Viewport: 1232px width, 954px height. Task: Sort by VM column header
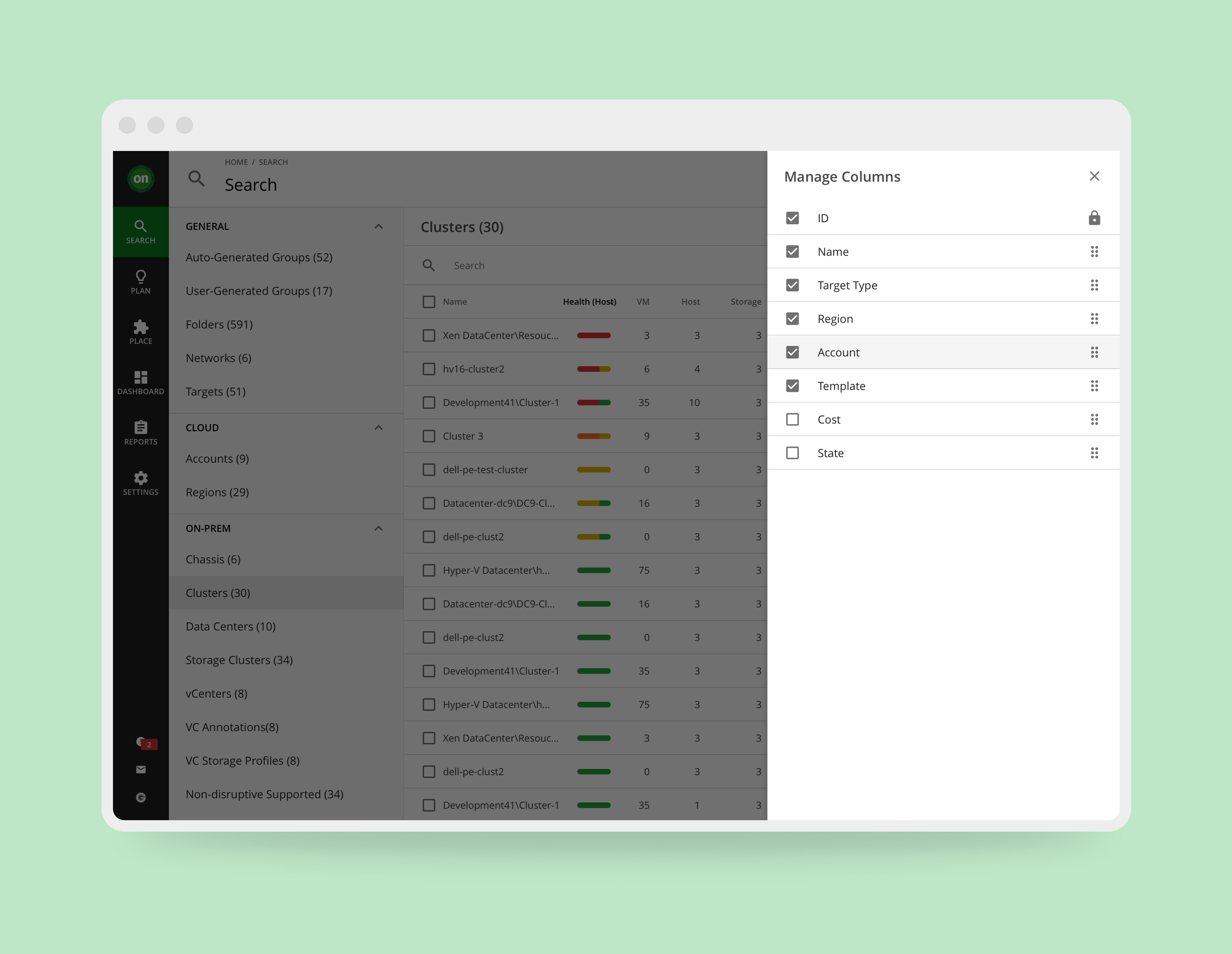tap(643, 302)
